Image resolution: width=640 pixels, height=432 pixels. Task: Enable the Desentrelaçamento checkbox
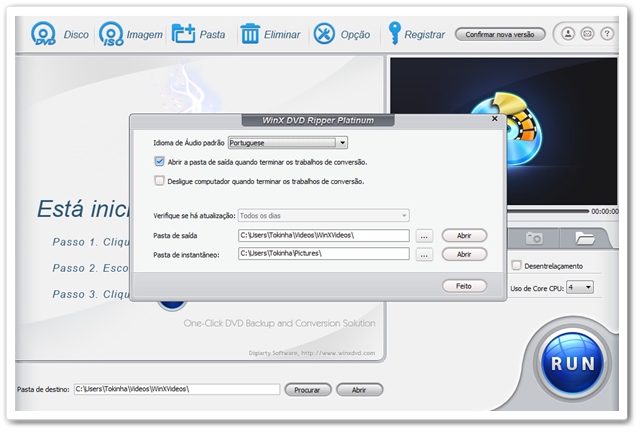click(x=516, y=265)
